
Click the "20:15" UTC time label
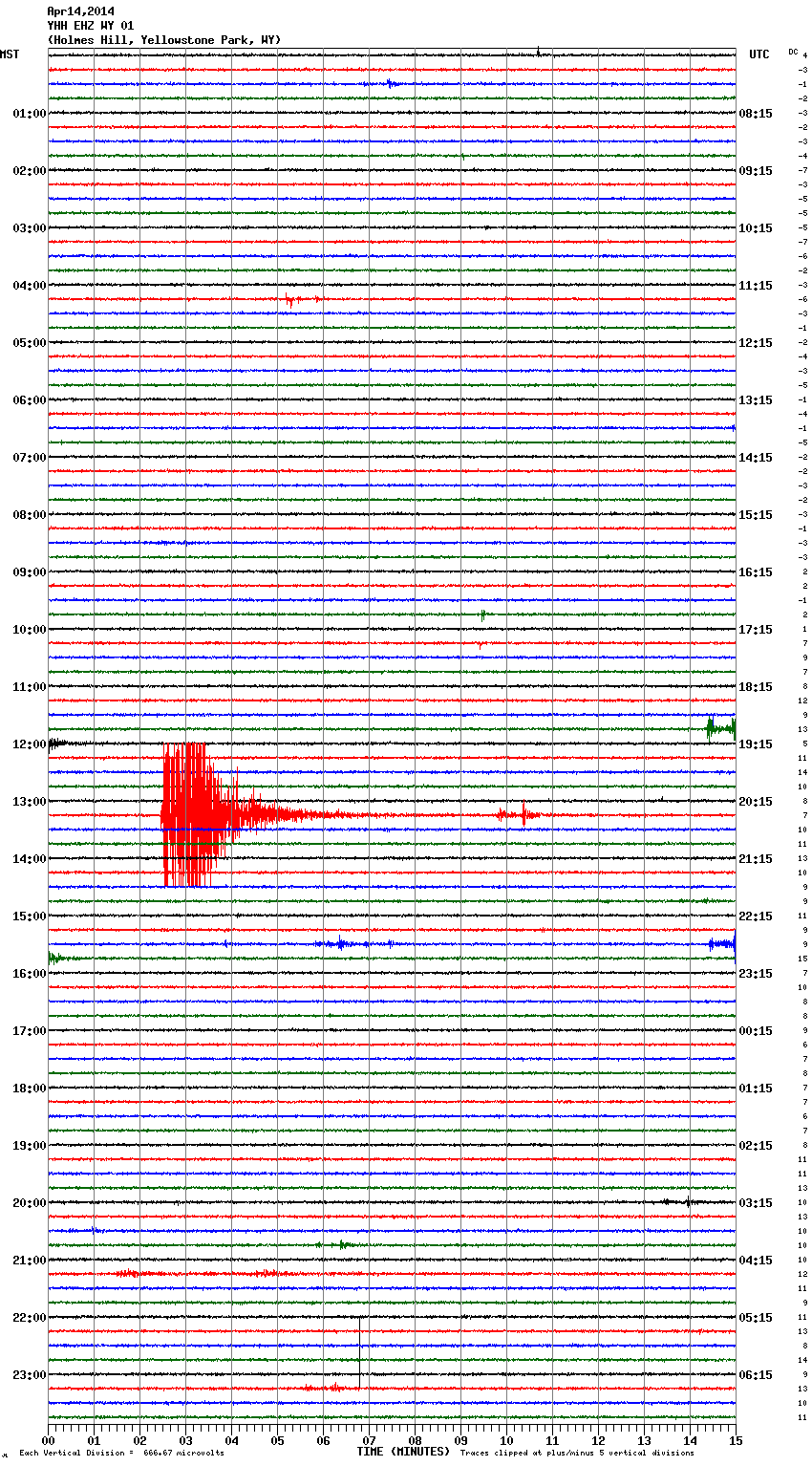pyautogui.click(x=756, y=802)
